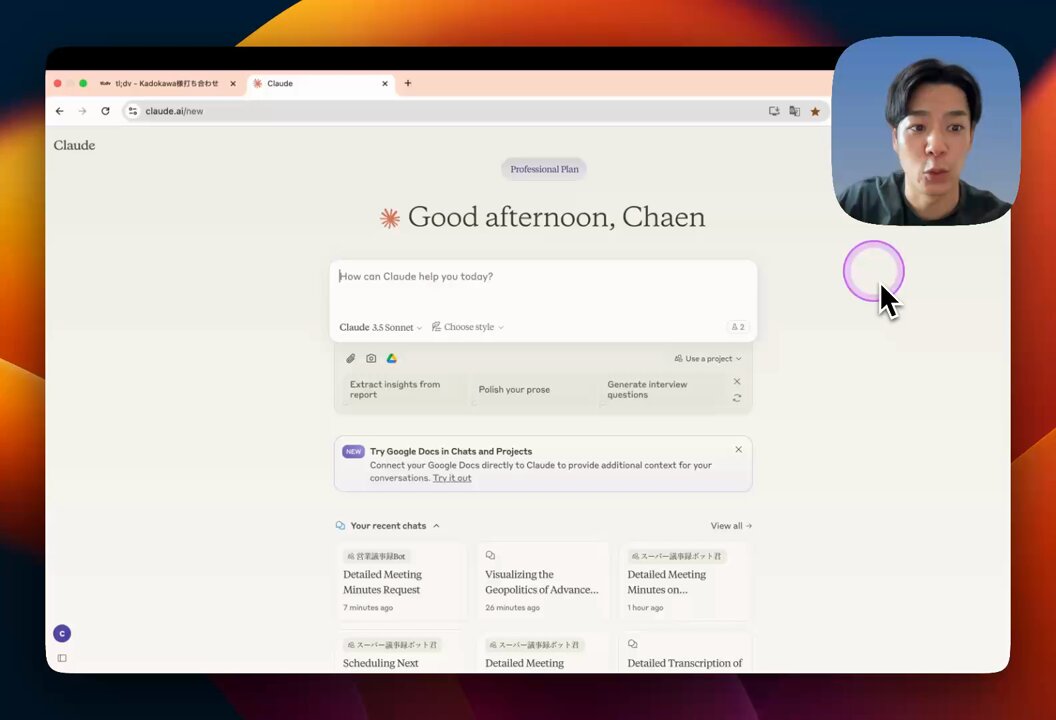
Task: Close the tl;dv Kadokawa tab
Action: tap(233, 84)
